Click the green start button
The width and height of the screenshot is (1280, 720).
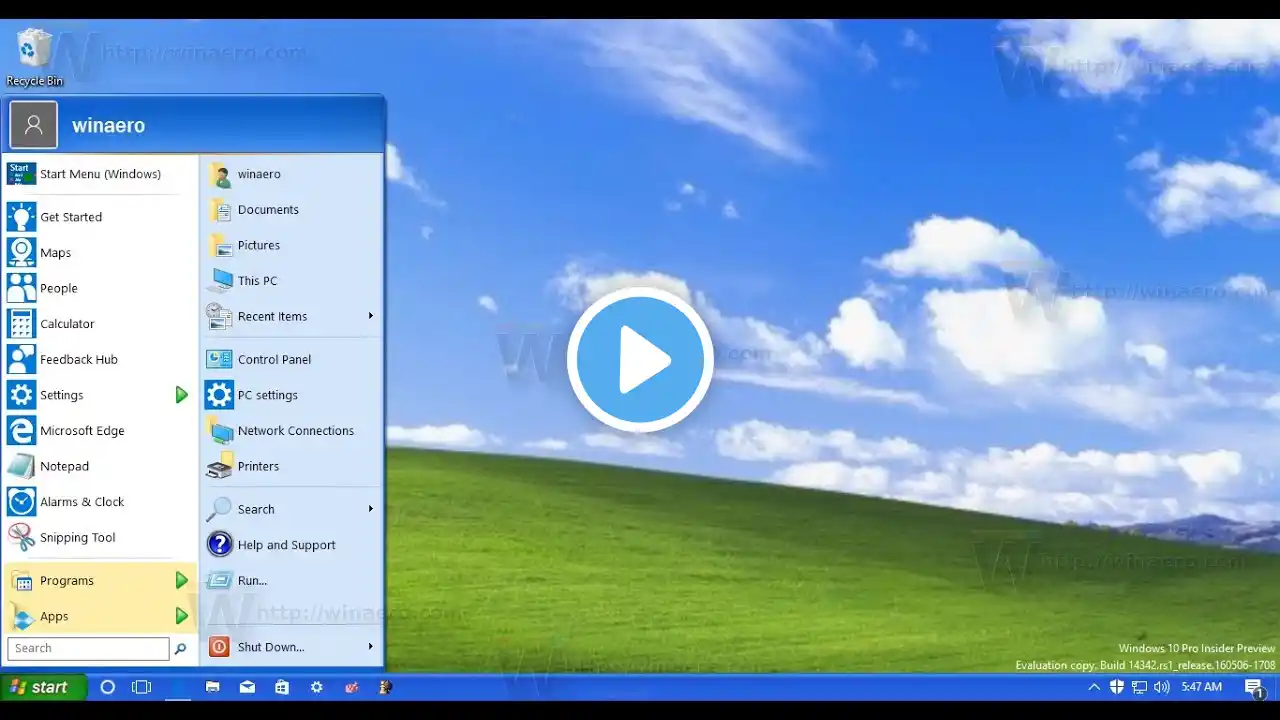(44, 687)
